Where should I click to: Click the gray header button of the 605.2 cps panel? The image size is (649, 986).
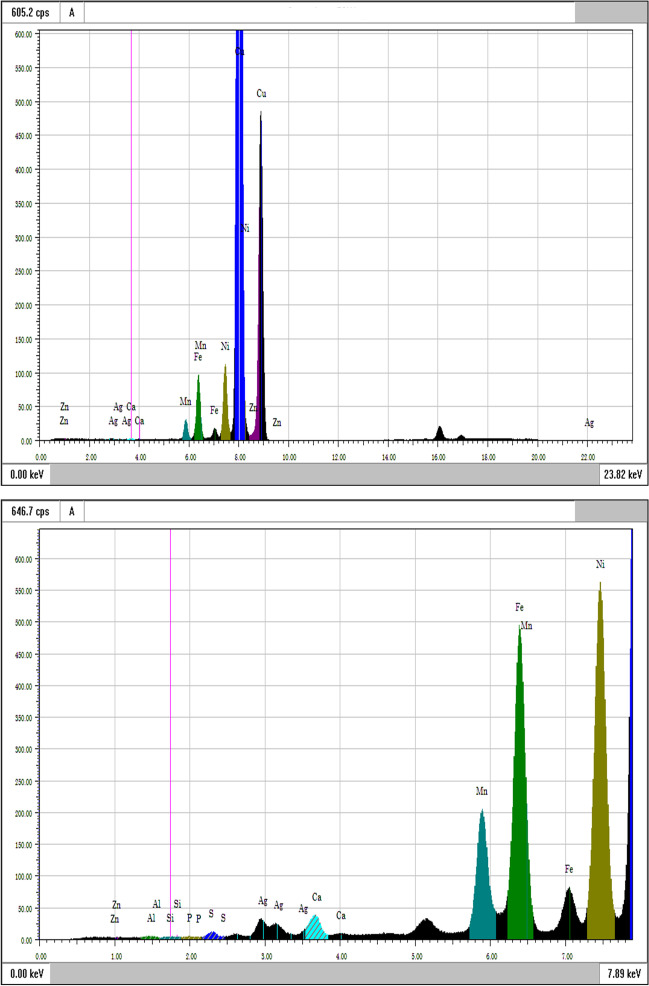click(611, 12)
